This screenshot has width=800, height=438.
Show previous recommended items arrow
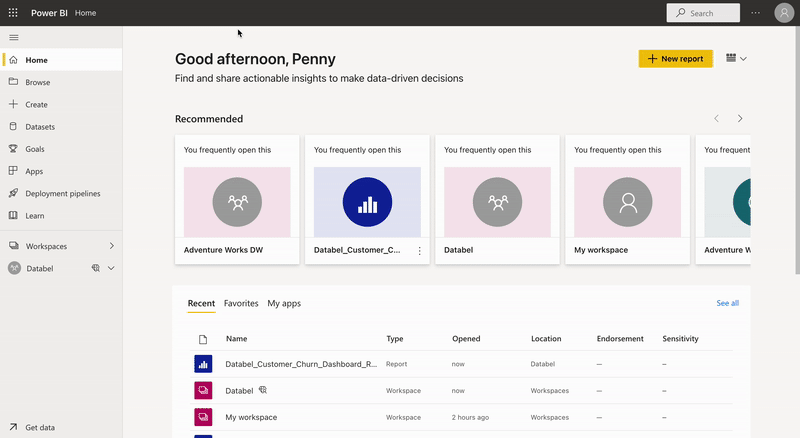[x=716, y=118]
